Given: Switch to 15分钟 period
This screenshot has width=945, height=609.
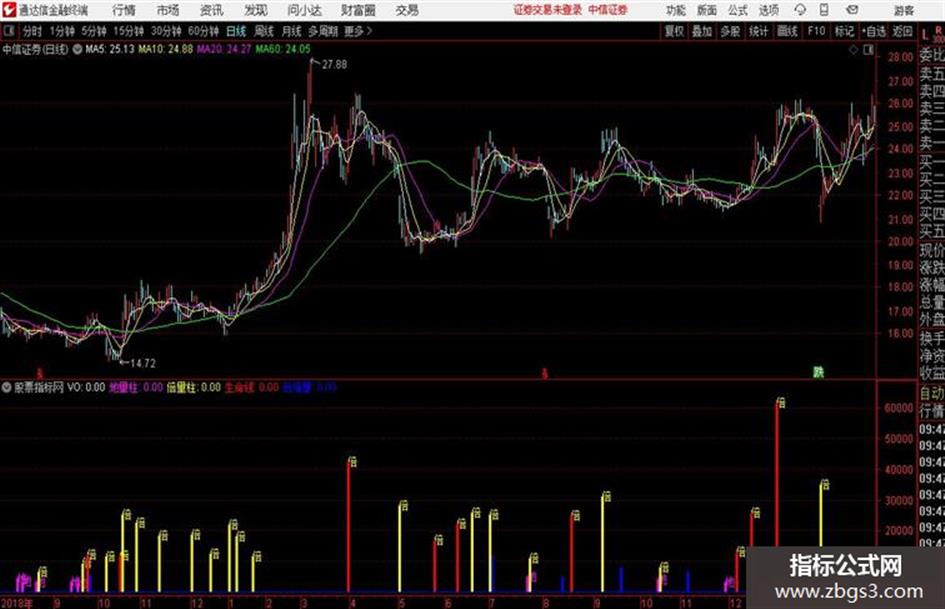Looking at the screenshot, I should coord(129,31).
